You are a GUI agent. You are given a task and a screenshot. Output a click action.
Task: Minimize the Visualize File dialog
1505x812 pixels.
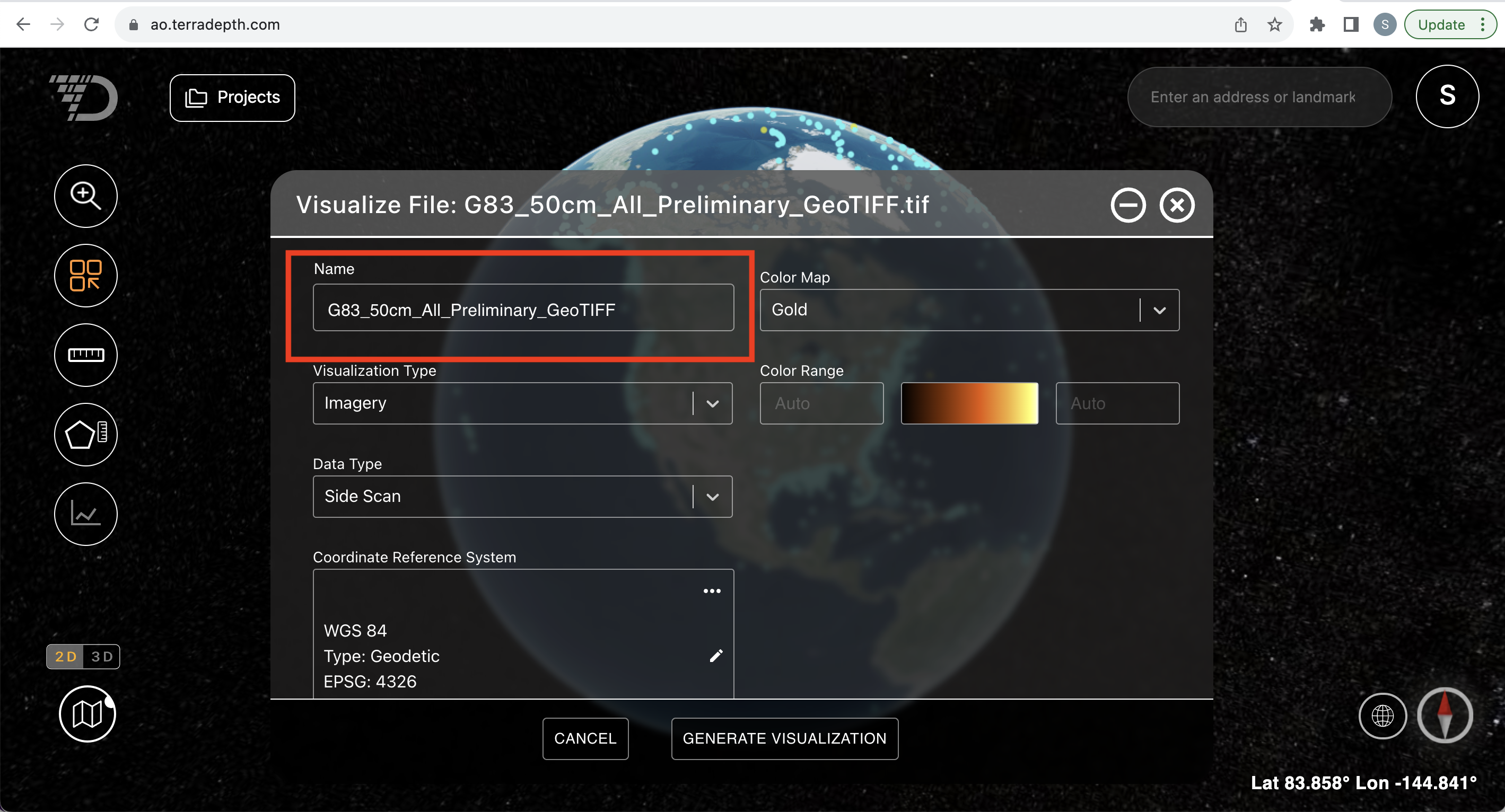click(x=1128, y=205)
